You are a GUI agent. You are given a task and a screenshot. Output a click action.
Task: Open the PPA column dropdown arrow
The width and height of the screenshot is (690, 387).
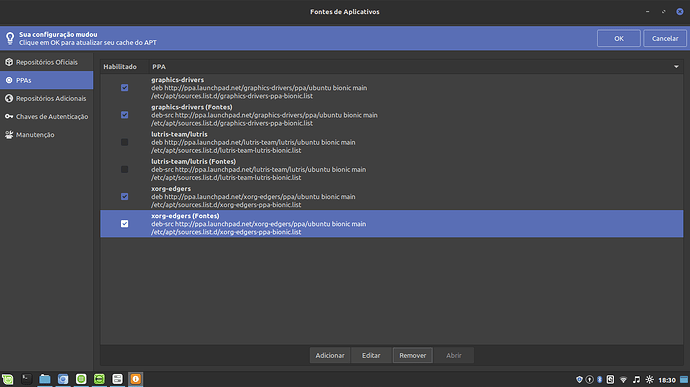tap(676, 67)
